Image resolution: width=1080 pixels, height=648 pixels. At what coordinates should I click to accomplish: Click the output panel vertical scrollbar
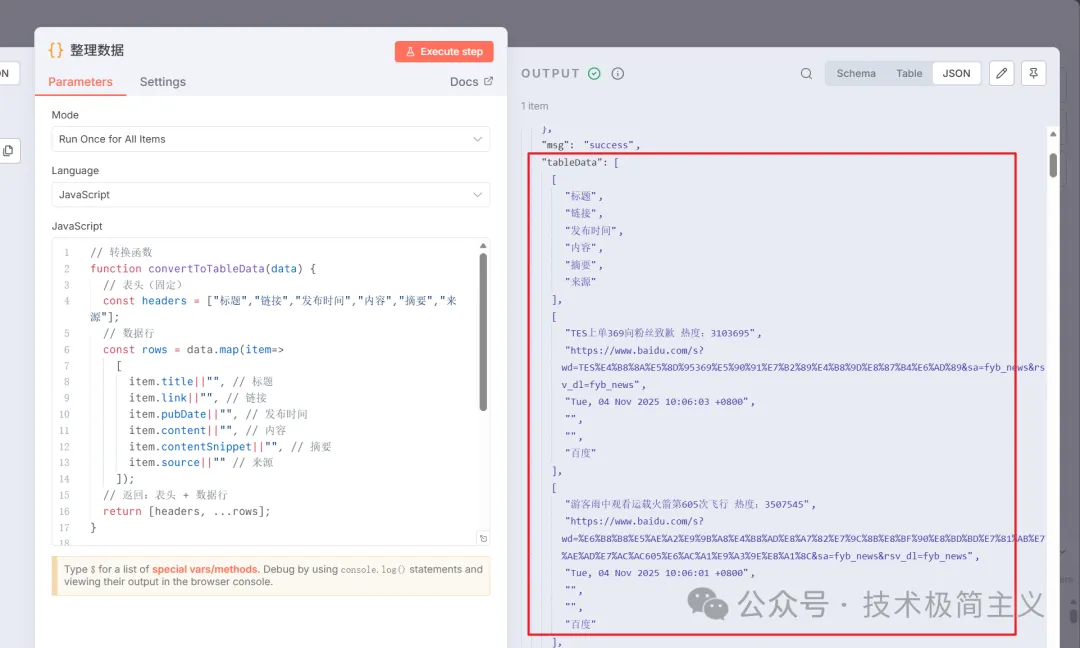pyautogui.click(x=1052, y=165)
